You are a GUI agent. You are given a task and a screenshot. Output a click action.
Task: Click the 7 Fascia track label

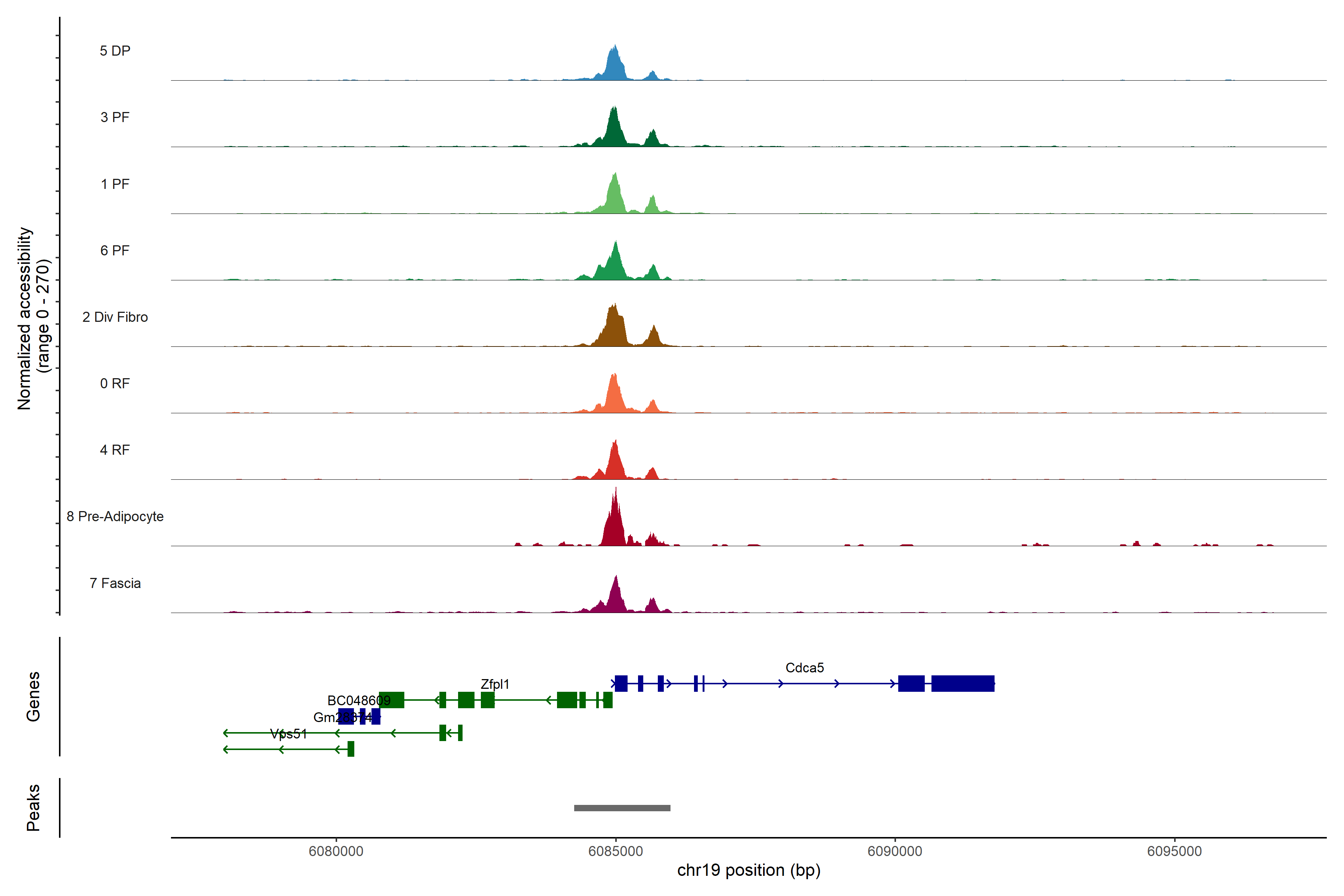(x=115, y=583)
